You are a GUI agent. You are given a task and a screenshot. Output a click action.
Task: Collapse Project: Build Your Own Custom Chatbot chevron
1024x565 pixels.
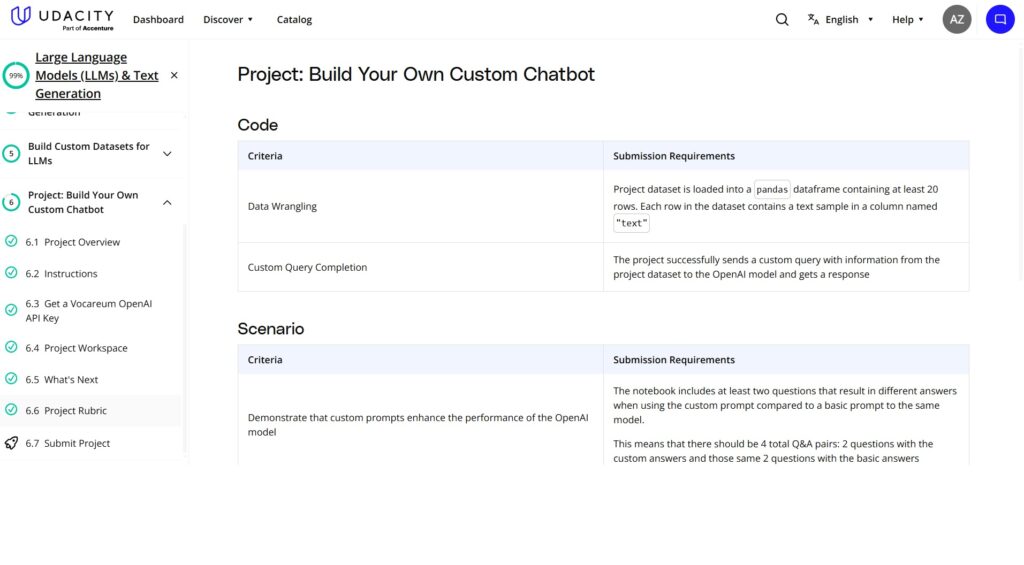point(167,202)
